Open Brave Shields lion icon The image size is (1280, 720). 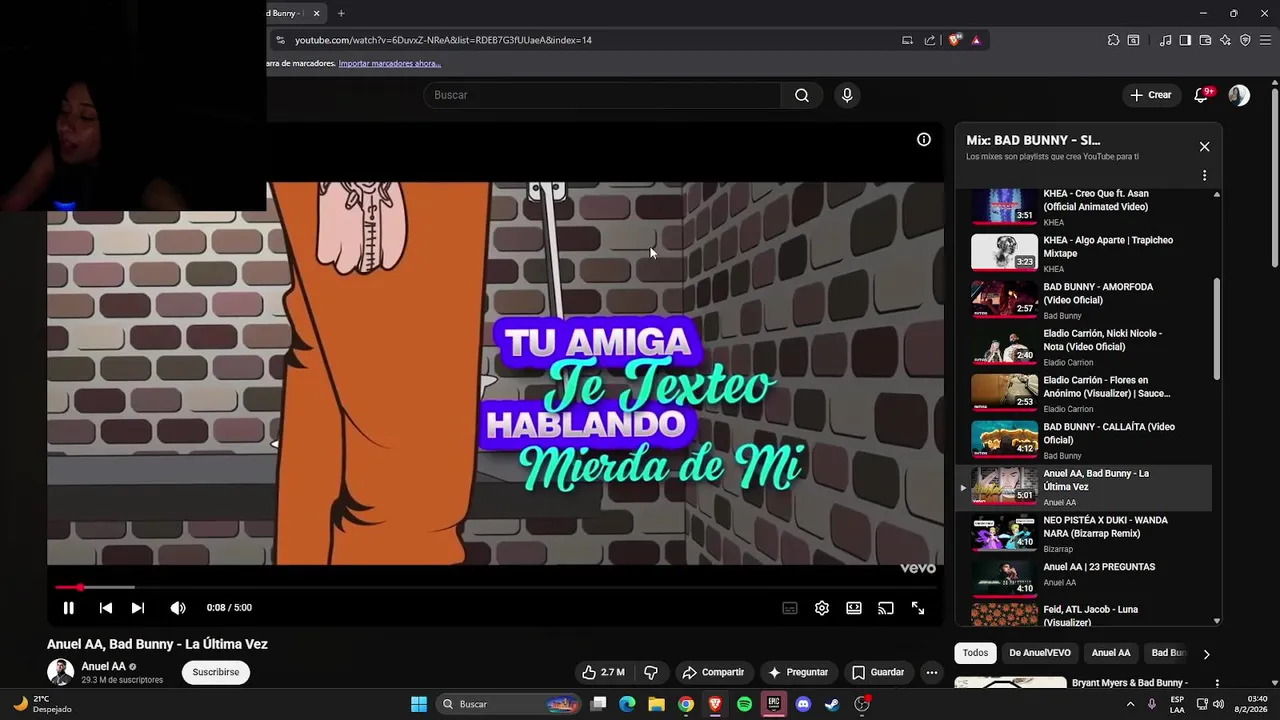click(x=955, y=40)
